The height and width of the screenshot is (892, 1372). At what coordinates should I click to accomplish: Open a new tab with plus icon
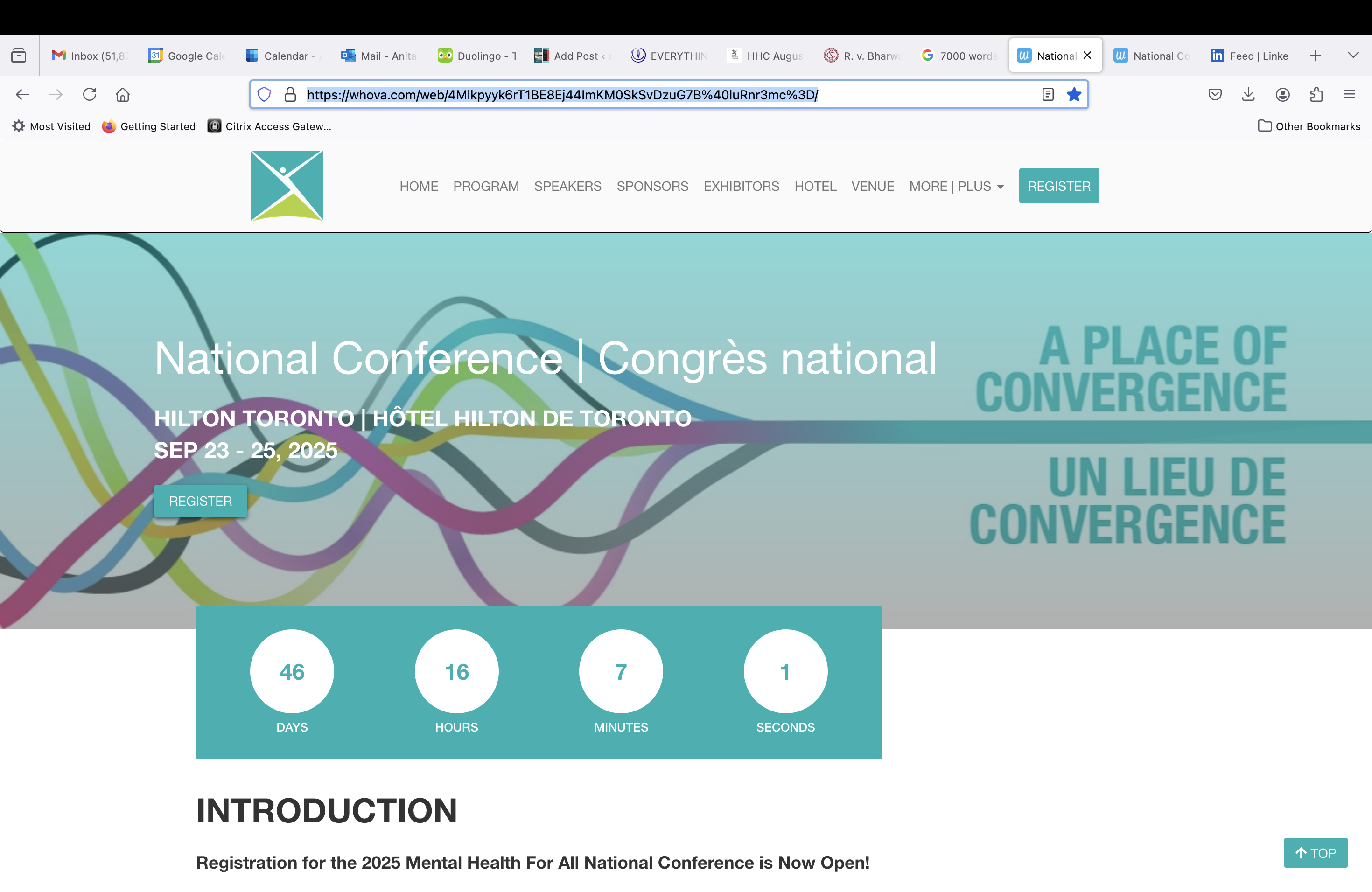(1316, 56)
